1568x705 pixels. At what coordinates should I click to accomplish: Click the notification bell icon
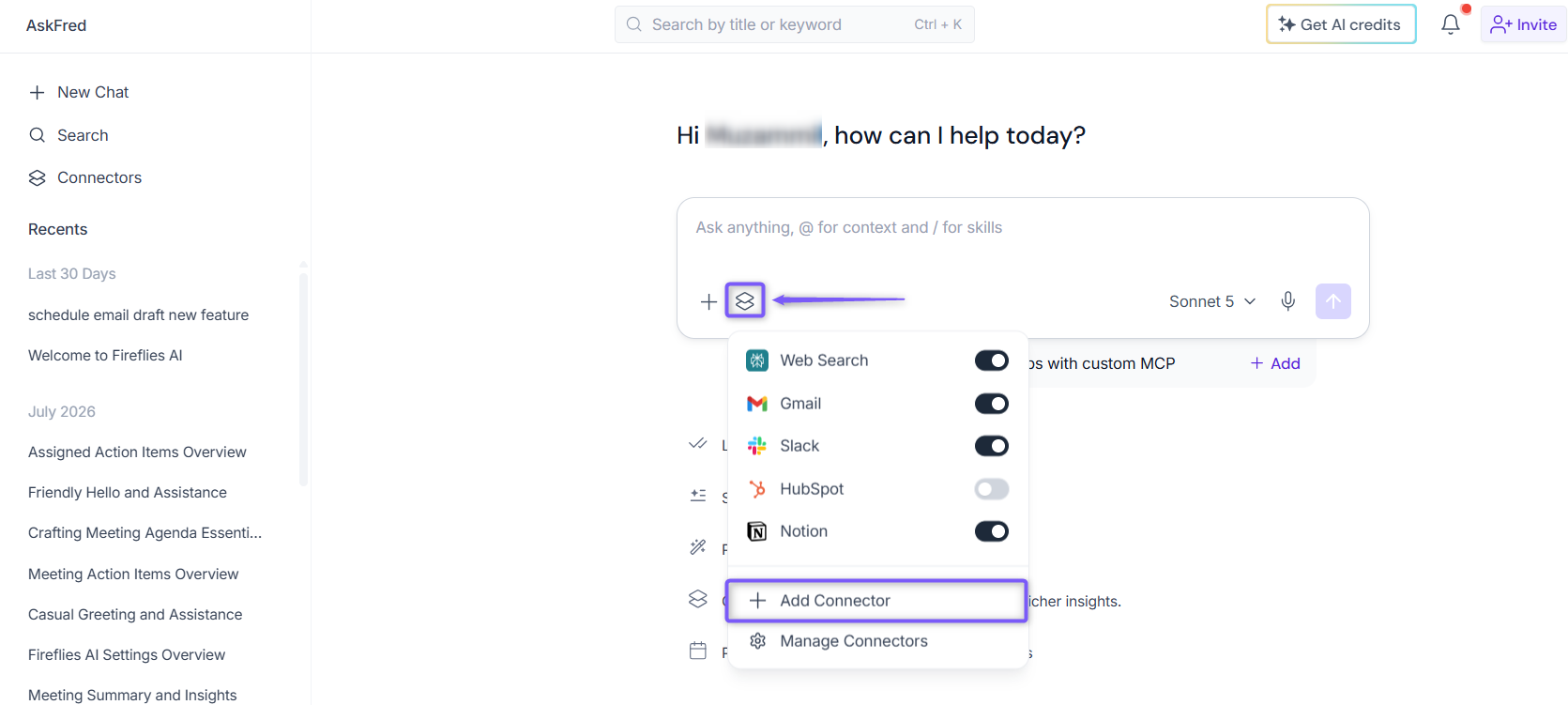[x=1450, y=24]
